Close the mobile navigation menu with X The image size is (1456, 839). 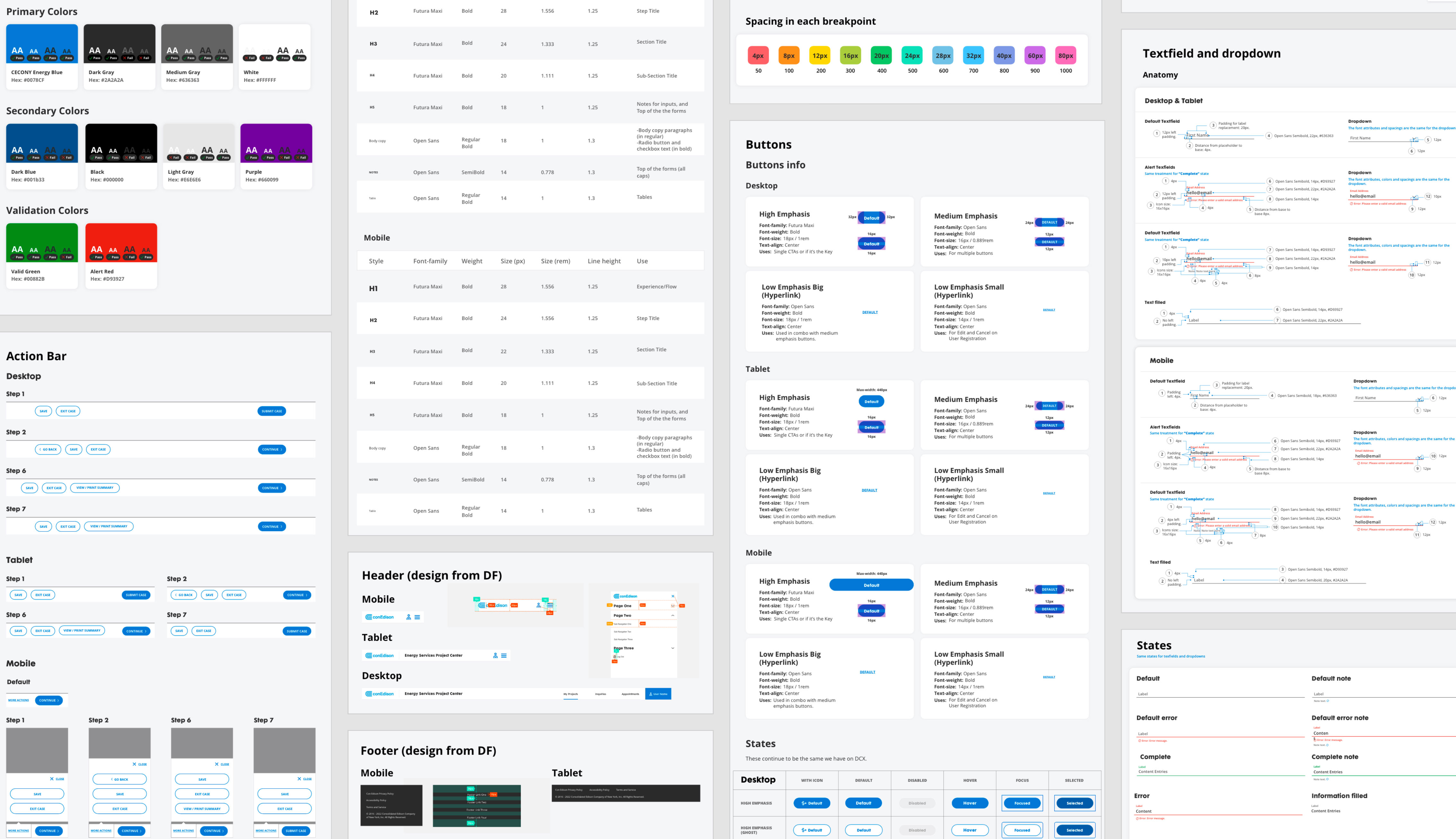coord(673,596)
